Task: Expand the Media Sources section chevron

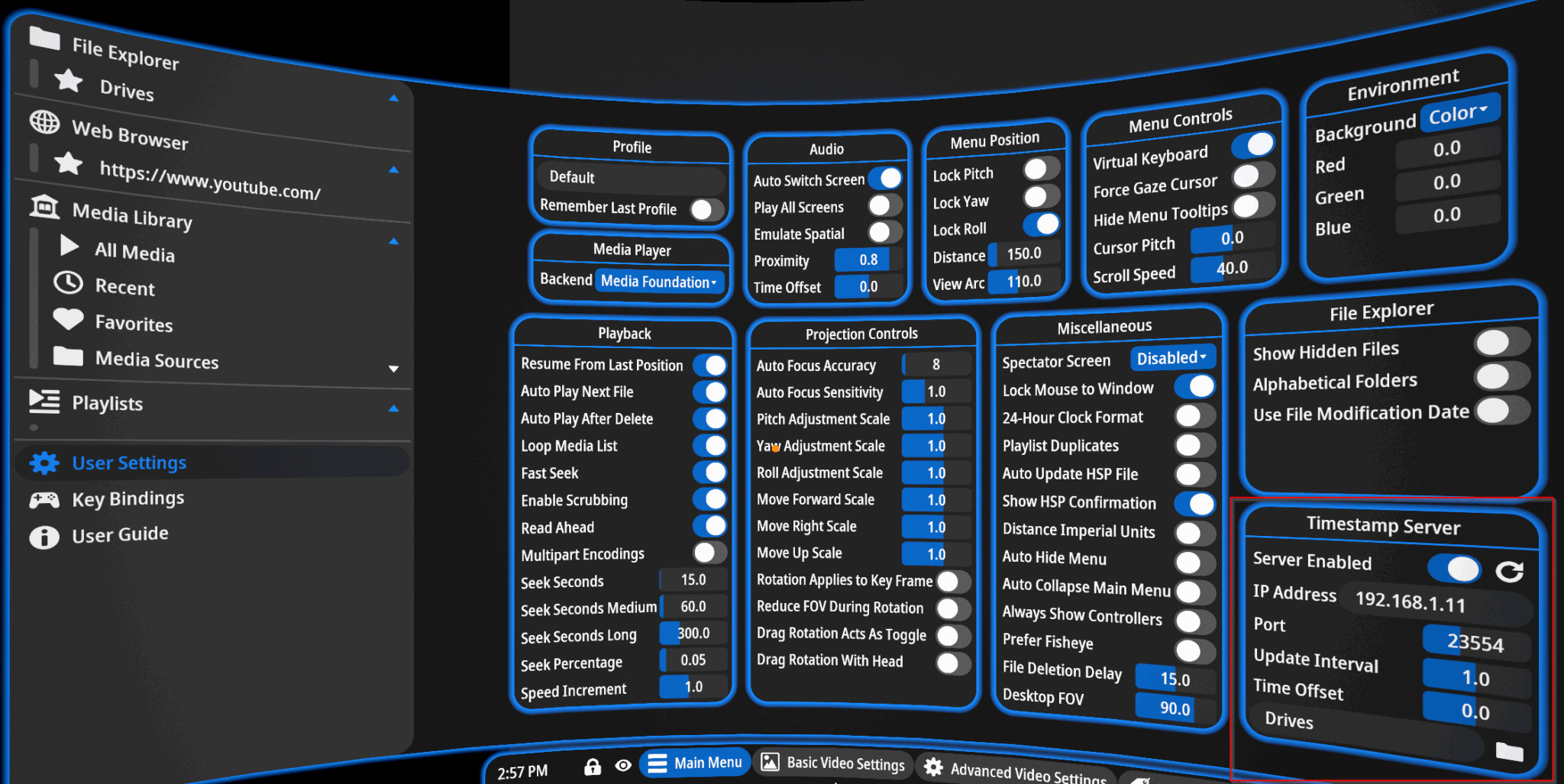Action: 394,368
